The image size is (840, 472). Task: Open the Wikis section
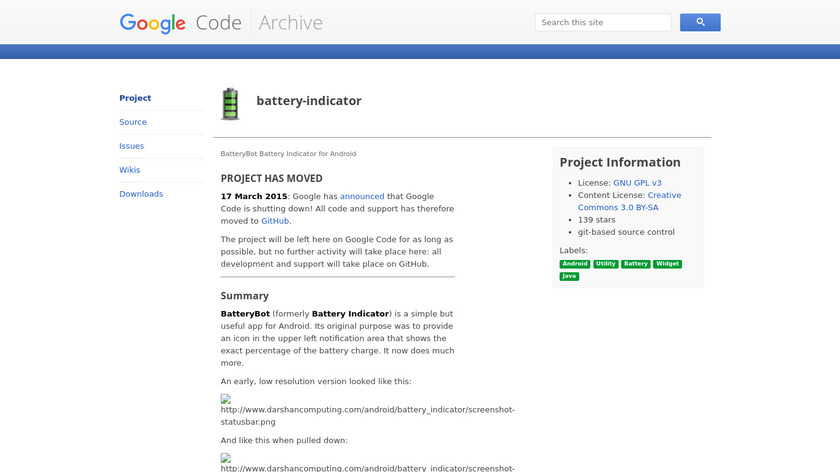point(130,170)
